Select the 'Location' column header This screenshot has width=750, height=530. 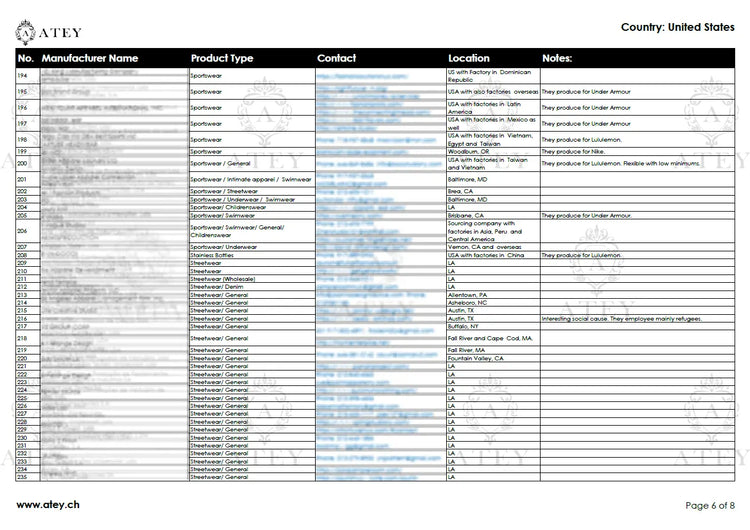coord(469,58)
